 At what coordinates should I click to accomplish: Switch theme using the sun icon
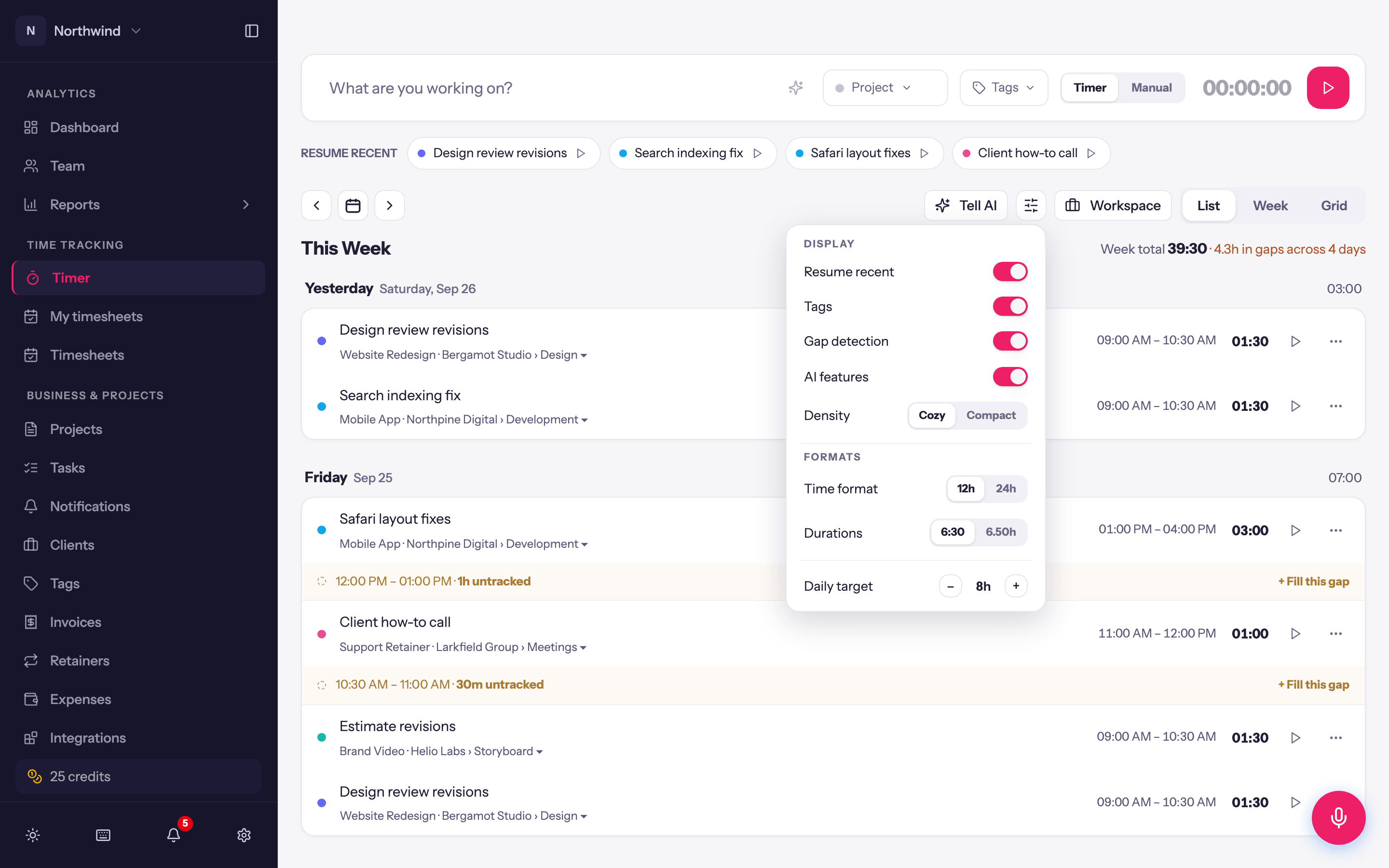click(x=33, y=835)
